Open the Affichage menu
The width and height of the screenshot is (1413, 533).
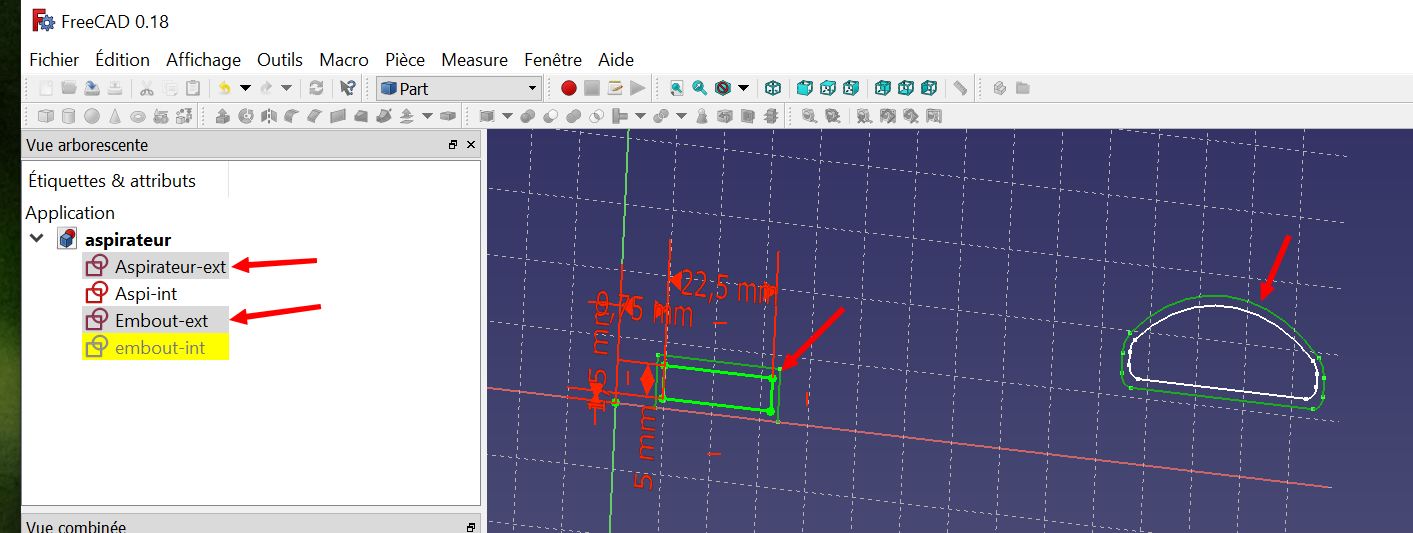point(203,60)
